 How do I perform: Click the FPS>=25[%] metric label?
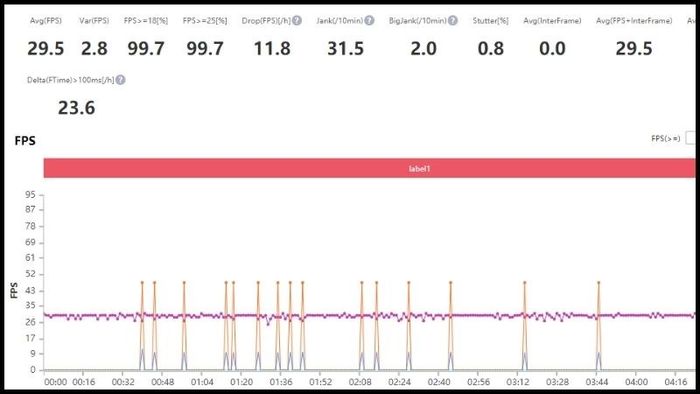(x=205, y=21)
